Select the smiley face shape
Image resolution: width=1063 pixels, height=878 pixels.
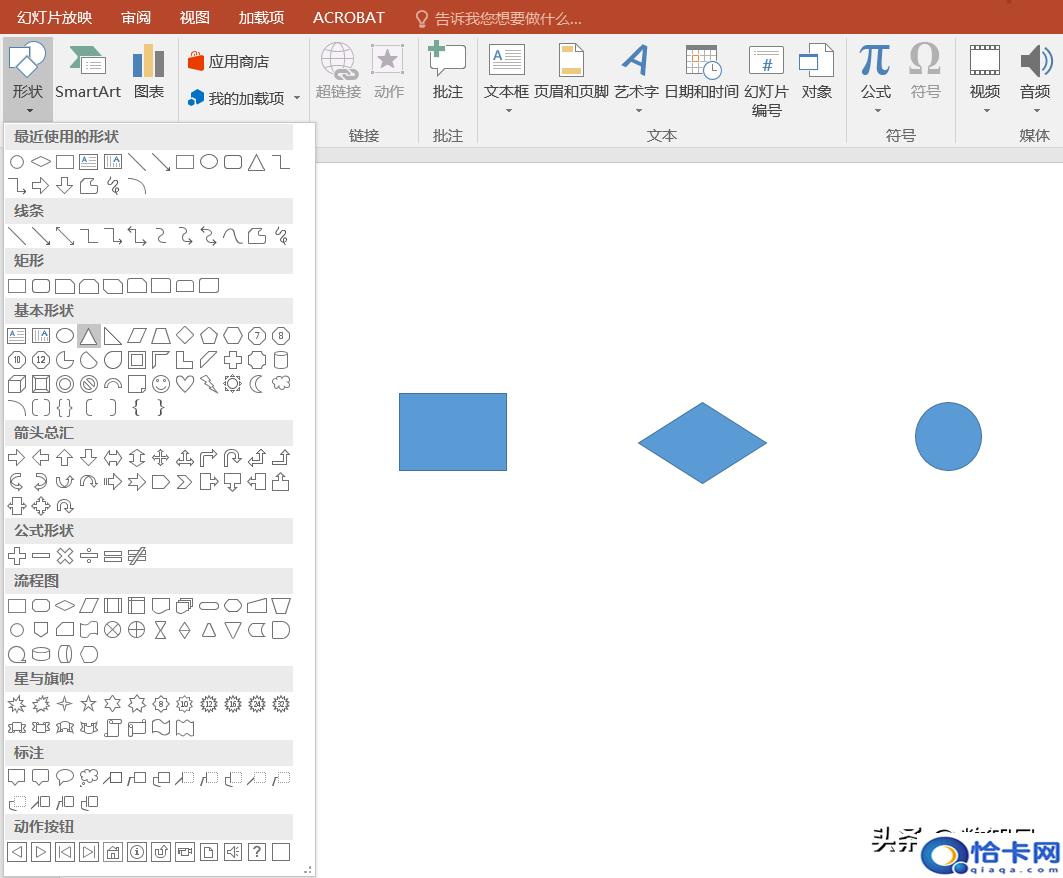[x=161, y=384]
